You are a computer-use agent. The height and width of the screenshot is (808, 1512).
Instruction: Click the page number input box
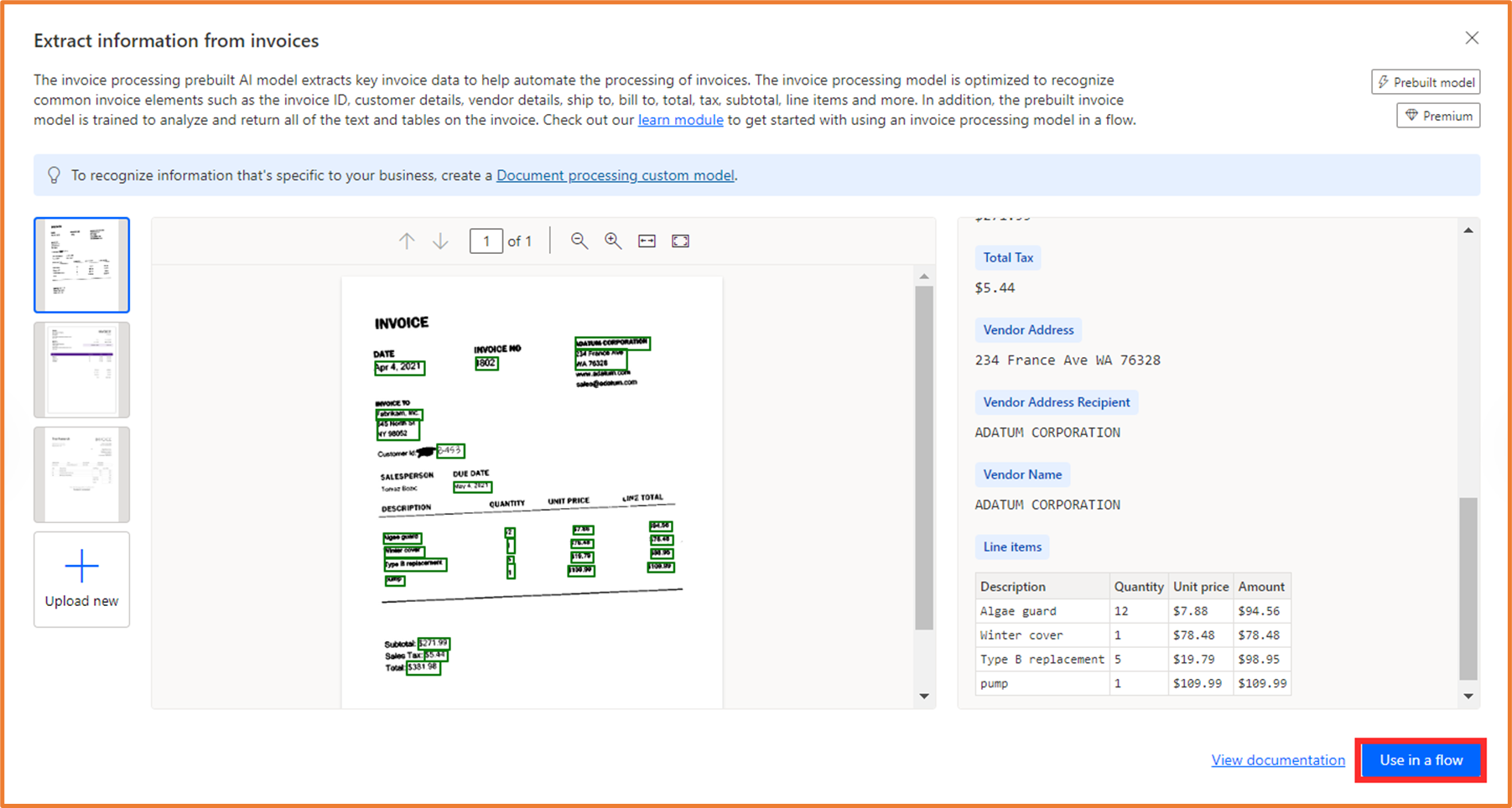486,241
